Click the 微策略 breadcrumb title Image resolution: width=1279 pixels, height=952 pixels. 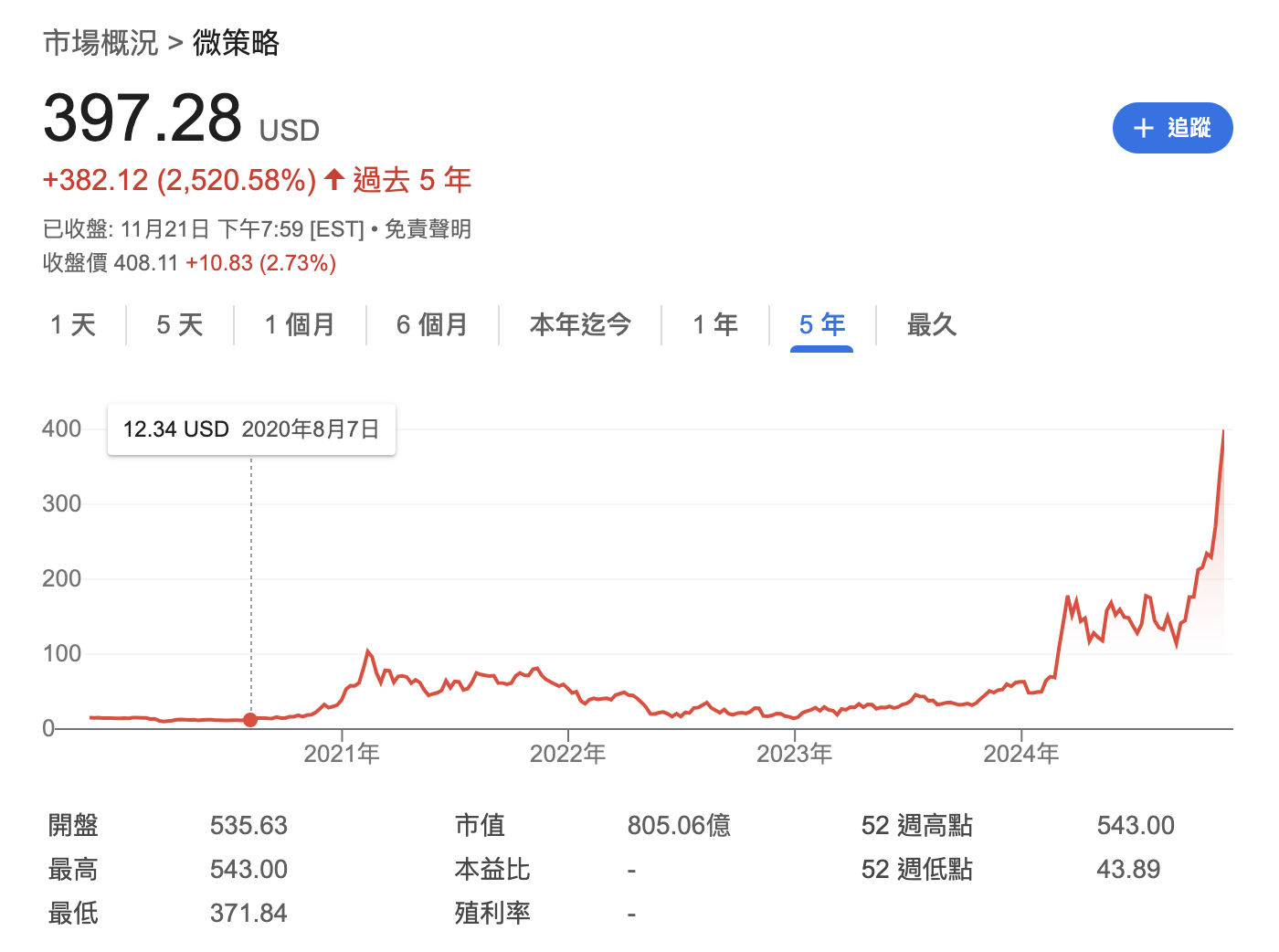(236, 43)
